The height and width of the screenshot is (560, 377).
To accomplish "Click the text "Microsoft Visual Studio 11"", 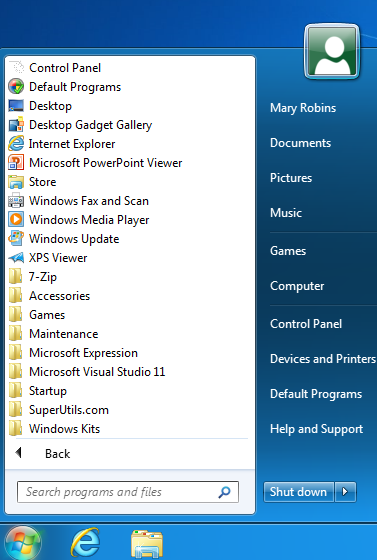I will click(97, 372).
